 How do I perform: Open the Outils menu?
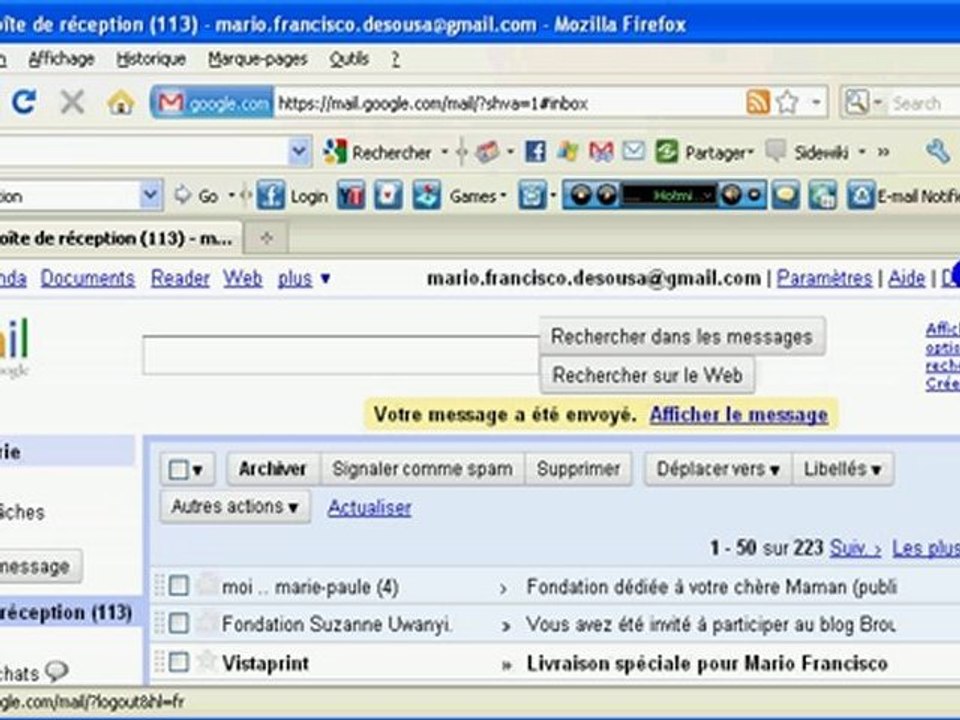[x=349, y=59]
